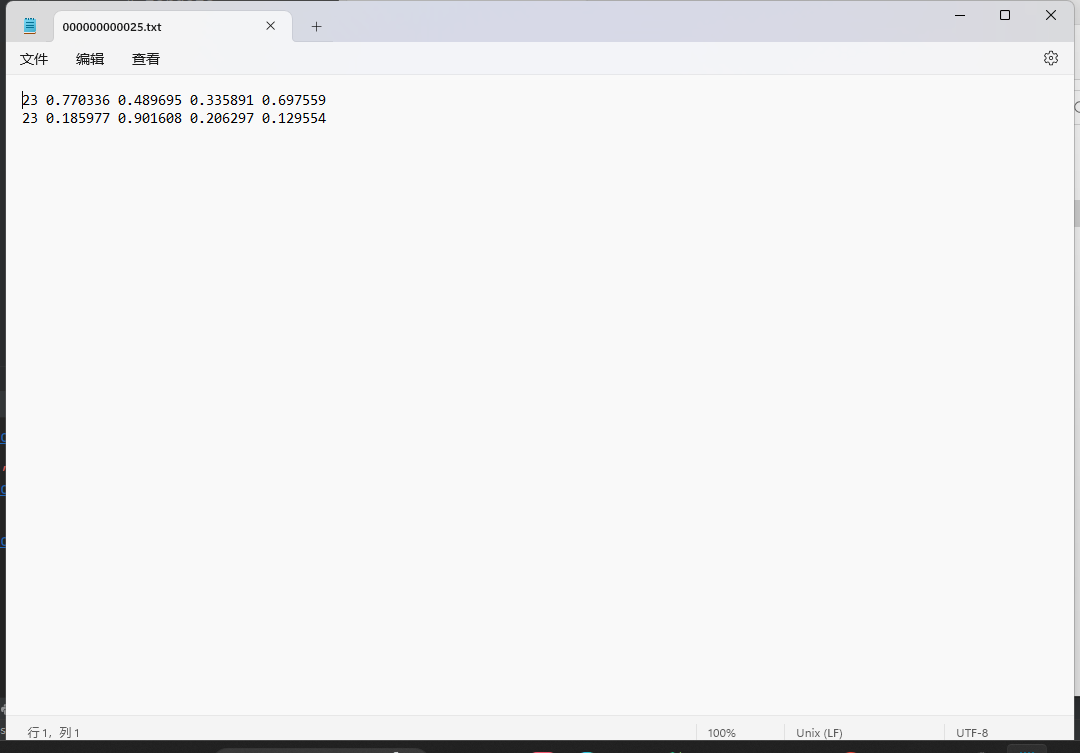
Task: Click the UTF-8 encoding indicator
Action: click(x=971, y=732)
